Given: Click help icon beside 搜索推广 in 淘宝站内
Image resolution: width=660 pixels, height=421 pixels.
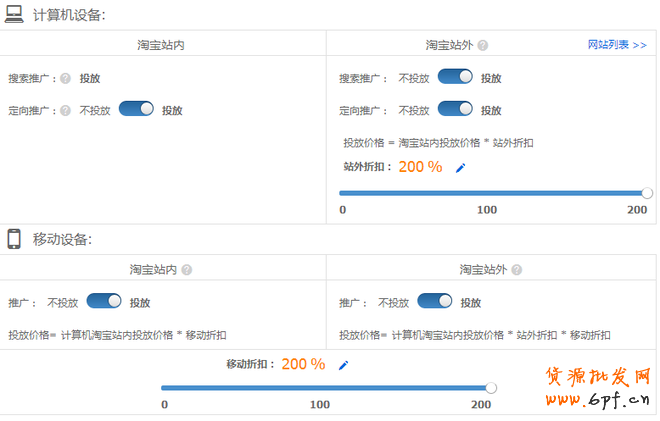Looking at the screenshot, I should 65,78.
